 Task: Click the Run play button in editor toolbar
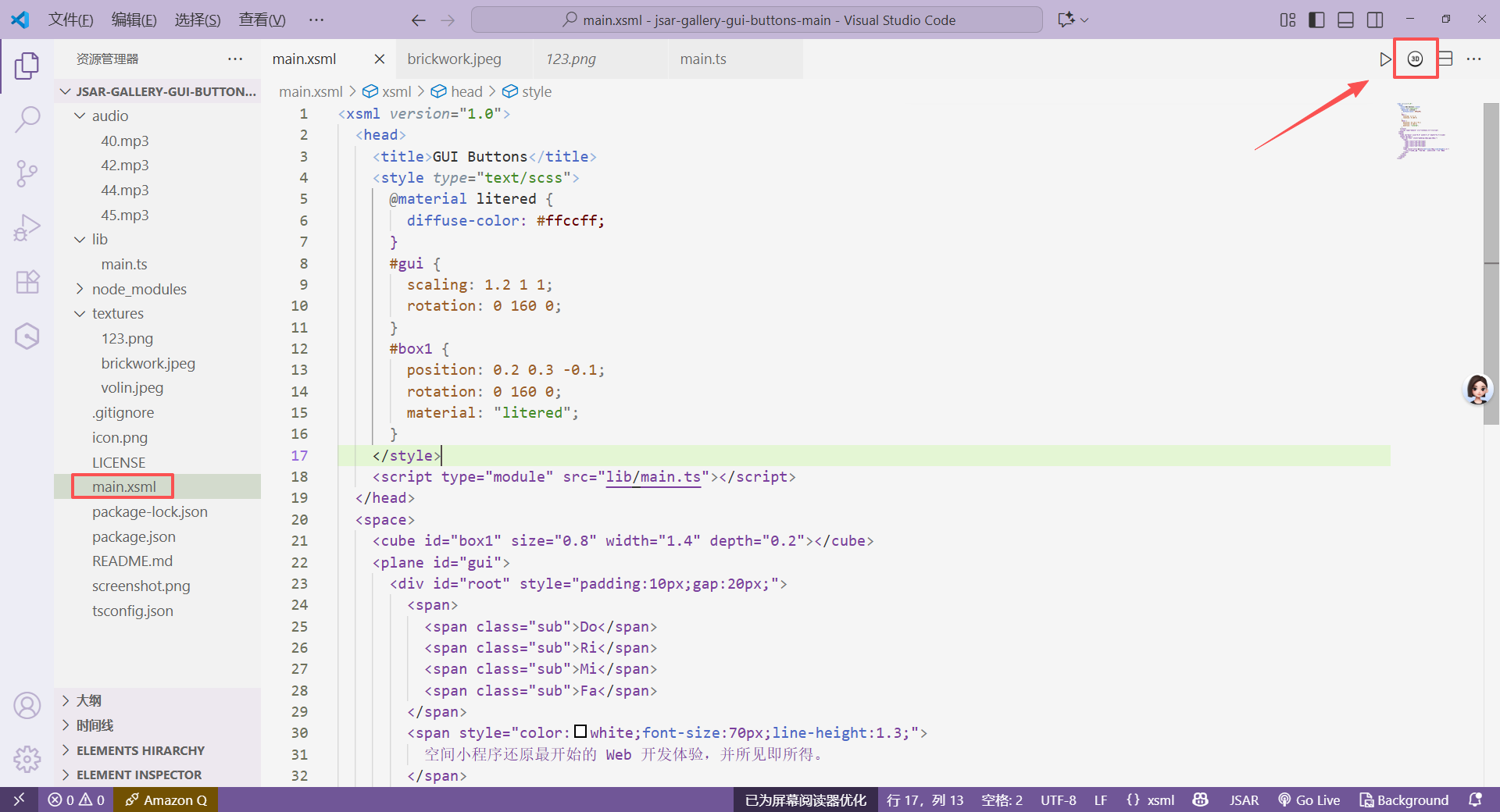[x=1384, y=59]
